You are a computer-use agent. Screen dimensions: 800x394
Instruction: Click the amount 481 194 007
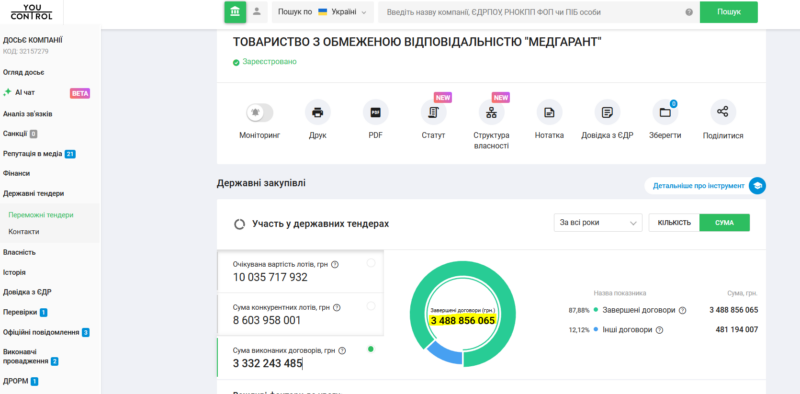pos(737,330)
